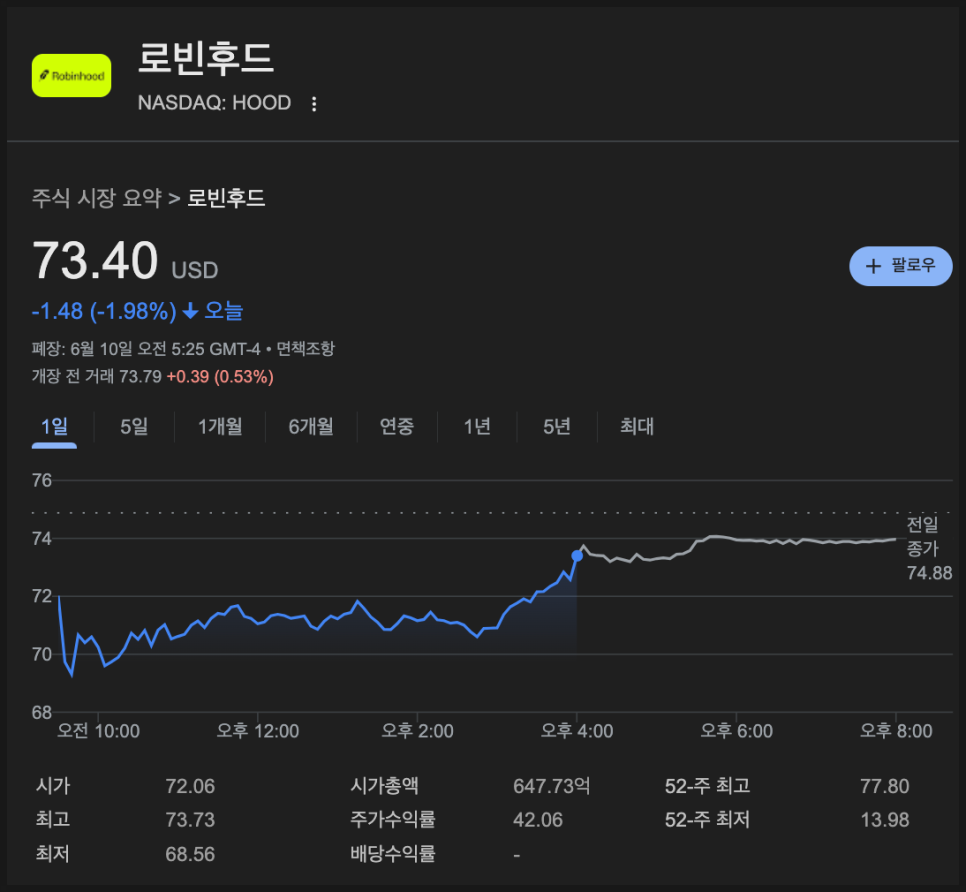Click the 개장 전 거래 73.79 text
Image resolution: width=966 pixels, height=892 pixels.
click(x=97, y=376)
